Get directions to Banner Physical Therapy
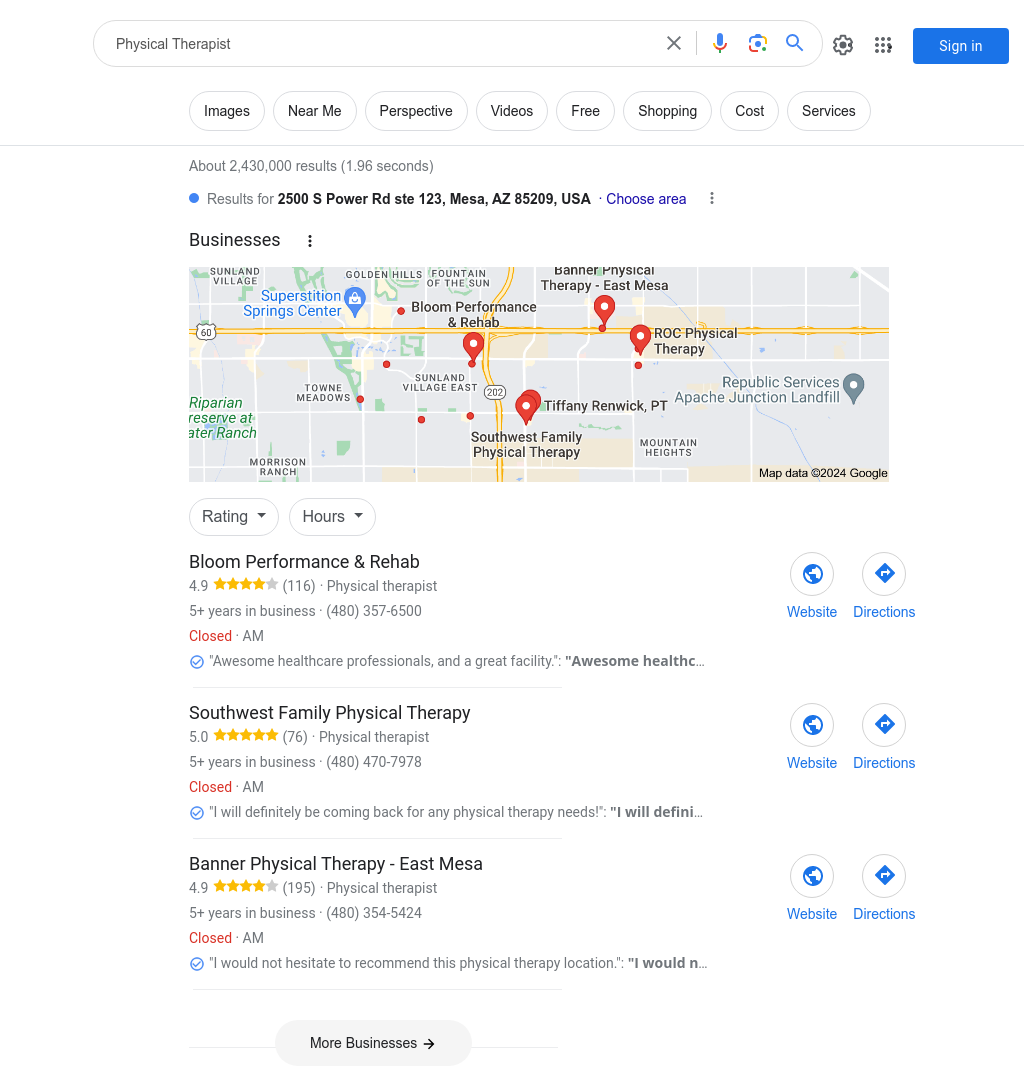Viewport: 1024px width, 1090px height. 884,876
